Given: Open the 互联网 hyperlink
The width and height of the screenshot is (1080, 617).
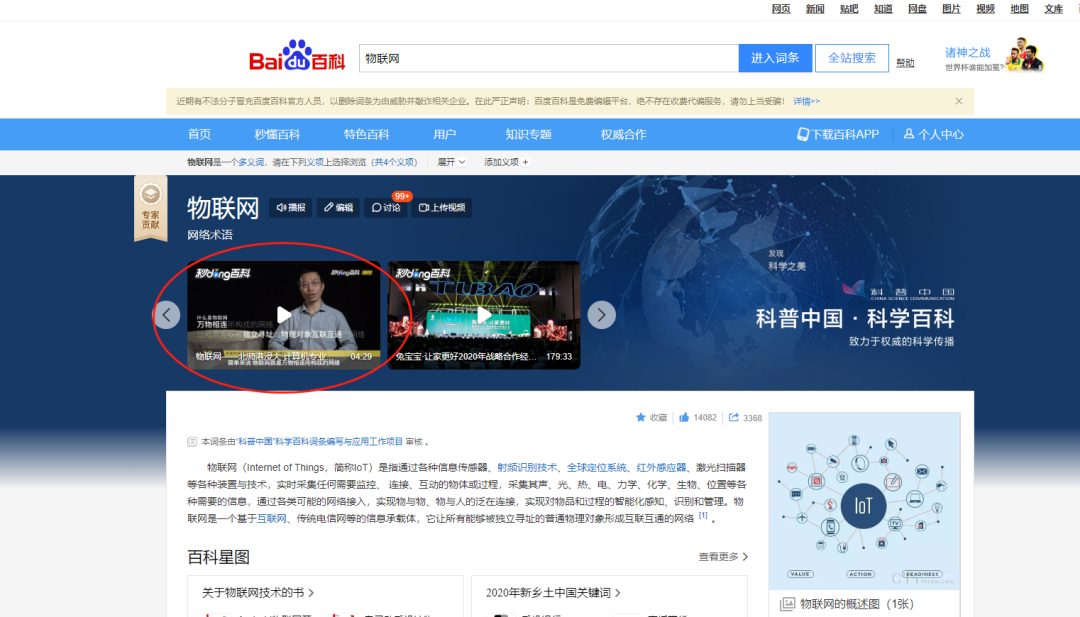Looking at the screenshot, I should pos(271,519).
